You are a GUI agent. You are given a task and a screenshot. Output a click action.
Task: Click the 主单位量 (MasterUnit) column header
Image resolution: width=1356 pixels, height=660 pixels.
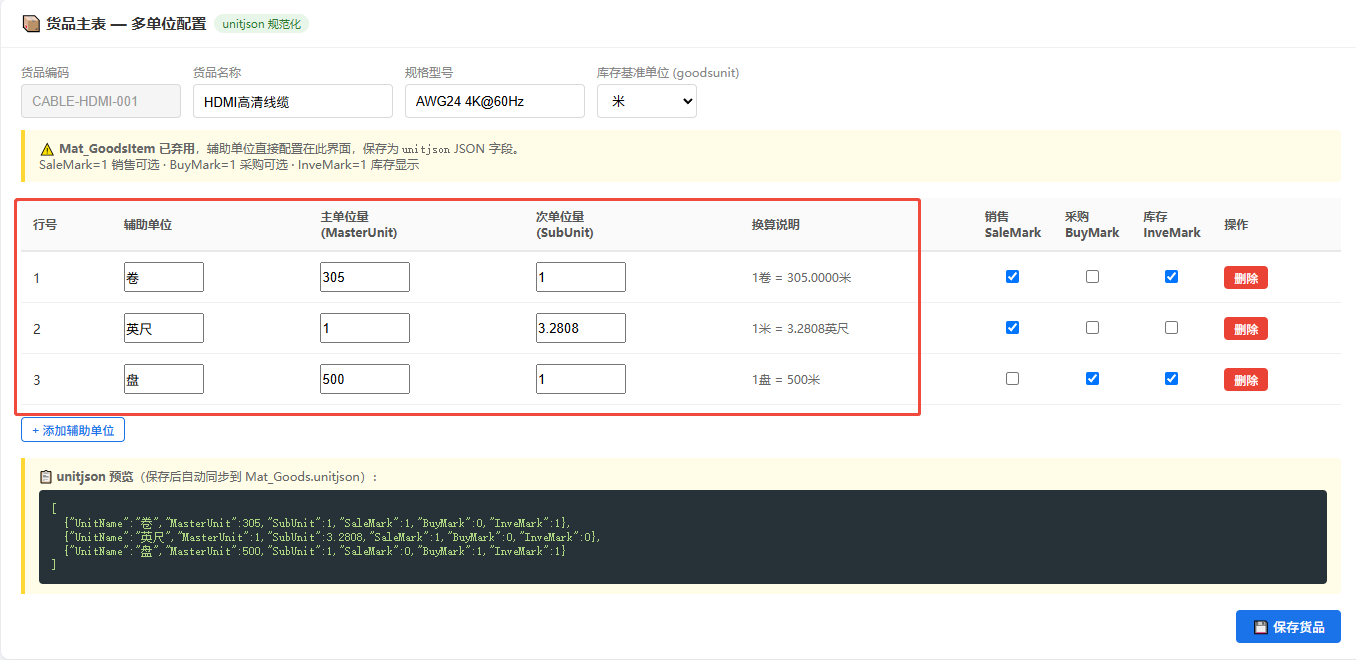pos(359,225)
